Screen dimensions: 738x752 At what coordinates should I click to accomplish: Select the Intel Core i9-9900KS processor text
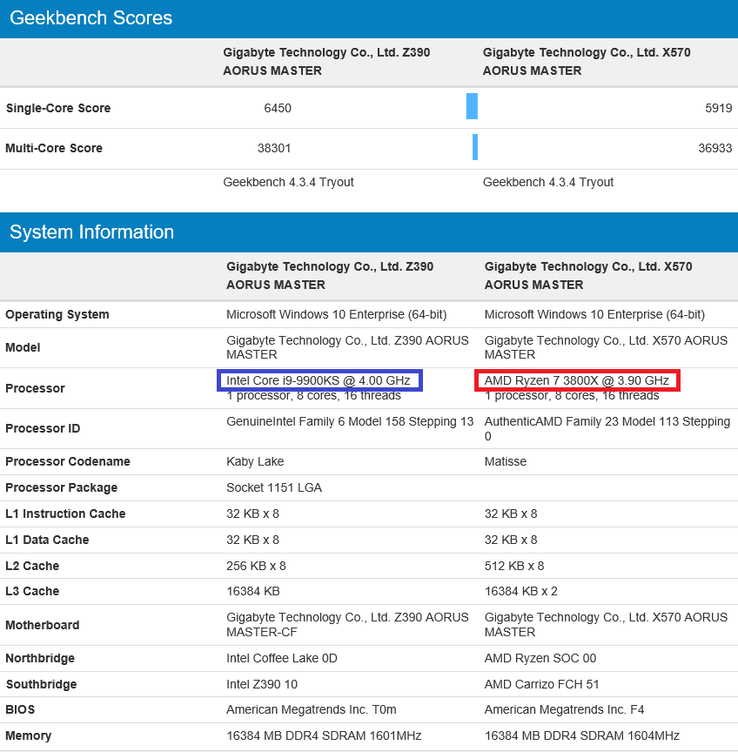pos(319,380)
